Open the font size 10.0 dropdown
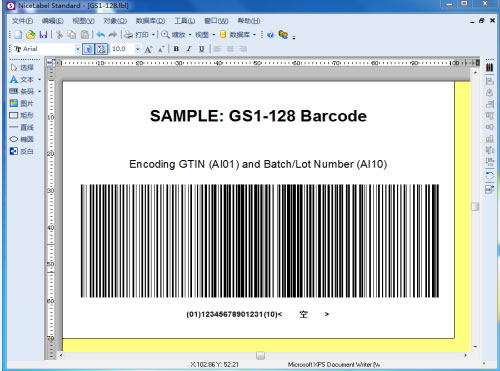 137,49
